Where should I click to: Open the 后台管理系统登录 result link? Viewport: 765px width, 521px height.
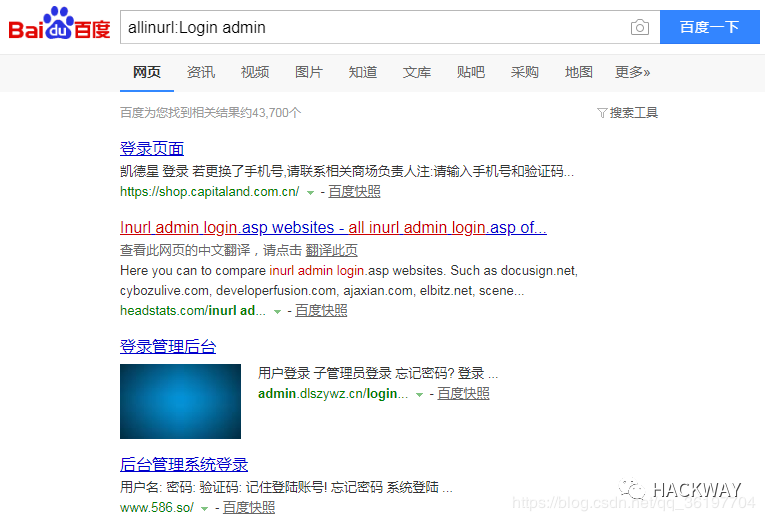click(184, 464)
